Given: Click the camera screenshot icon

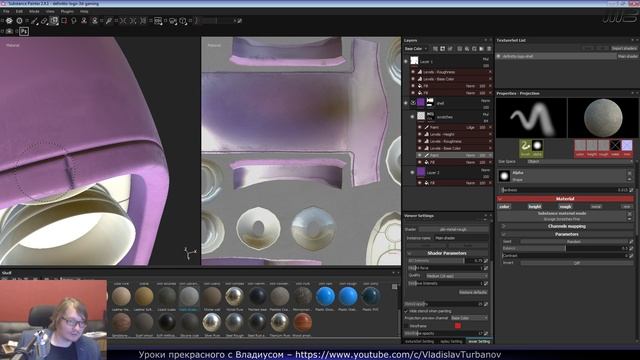Looking at the screenshot, I should click(x=9, y=31).
